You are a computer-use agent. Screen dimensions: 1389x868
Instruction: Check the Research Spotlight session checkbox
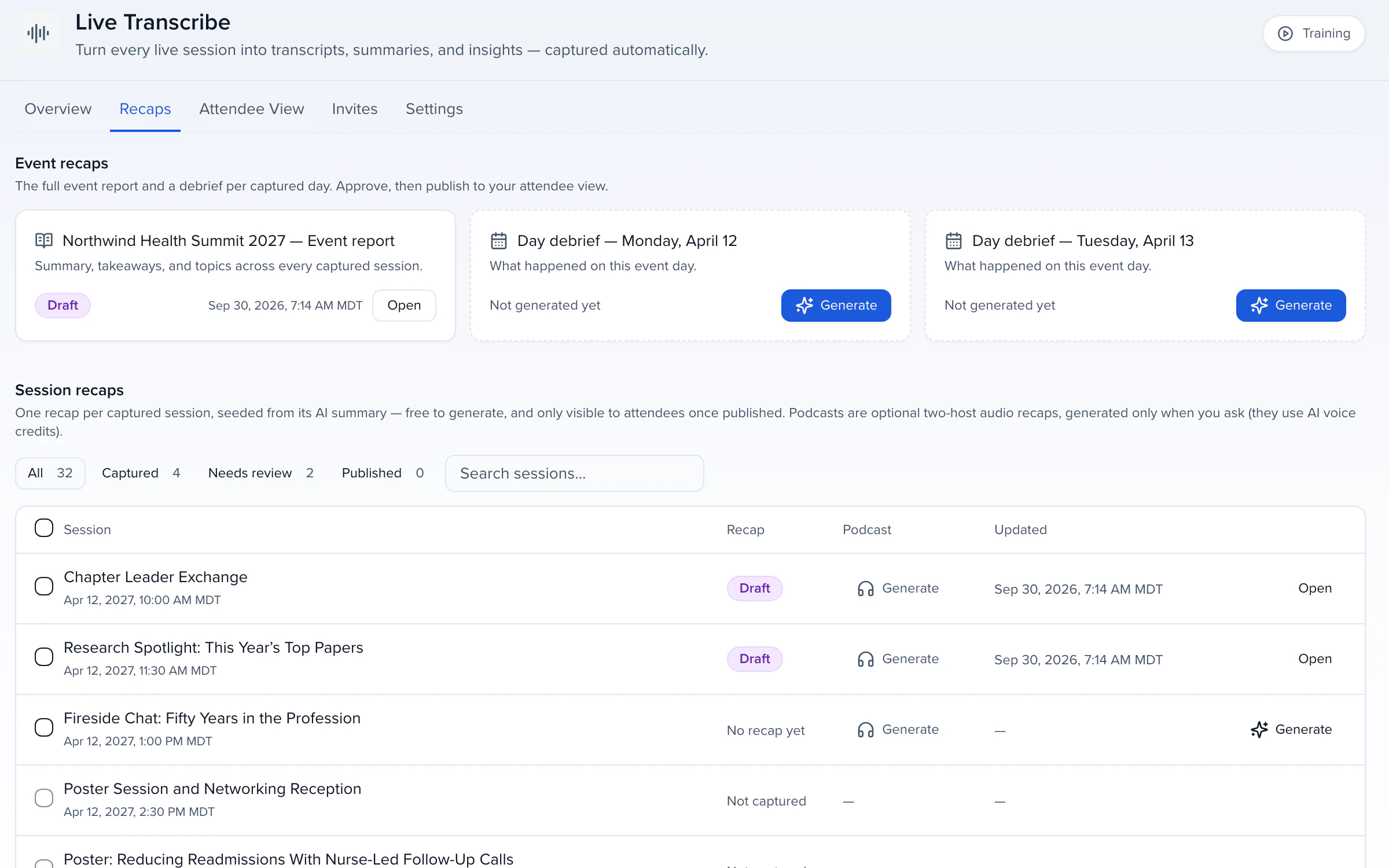pyautogui.click(x=44, y=657)
